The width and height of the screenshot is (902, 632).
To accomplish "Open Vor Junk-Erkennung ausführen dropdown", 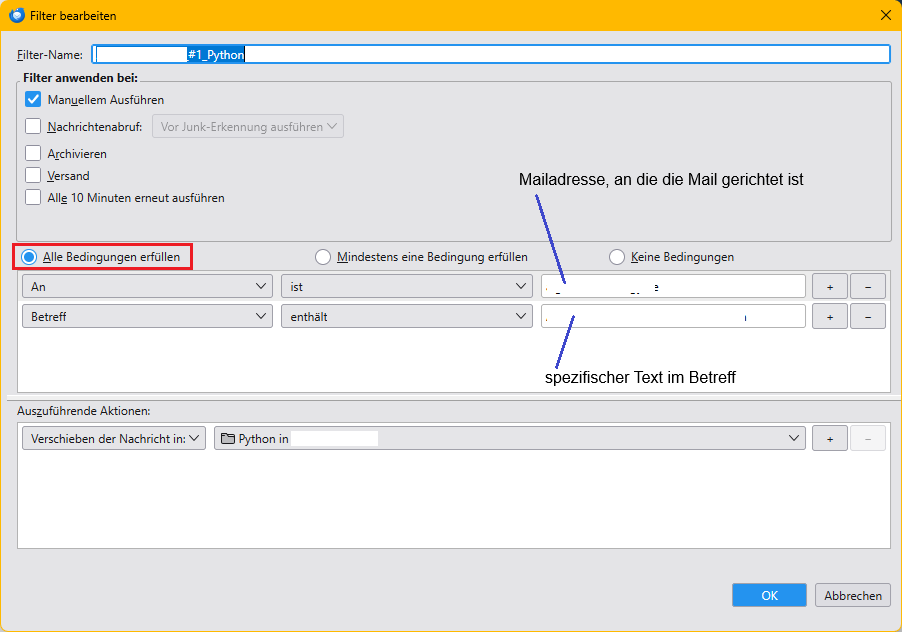I will click(x=248, y=127).
